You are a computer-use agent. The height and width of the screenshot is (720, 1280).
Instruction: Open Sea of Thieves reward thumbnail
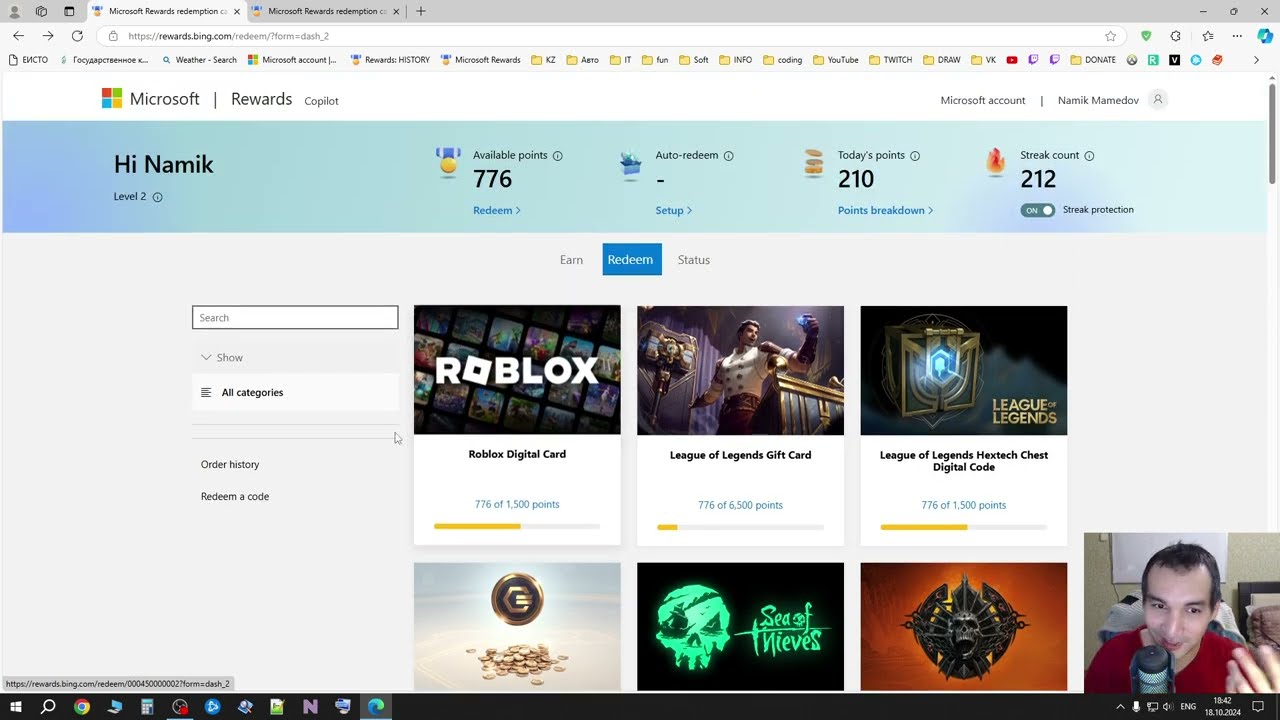pyautogui.click(x=740, y=627)
